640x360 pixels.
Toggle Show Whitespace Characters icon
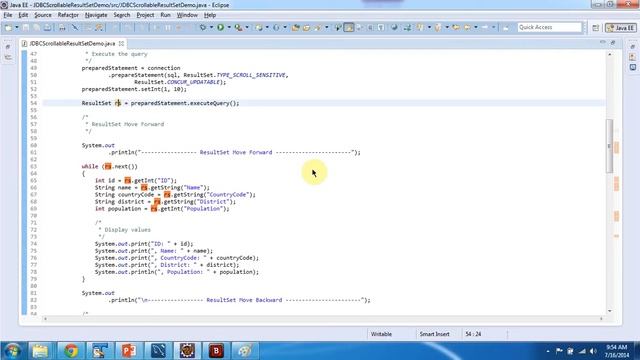pyautogui.click(x=381, y=27)
